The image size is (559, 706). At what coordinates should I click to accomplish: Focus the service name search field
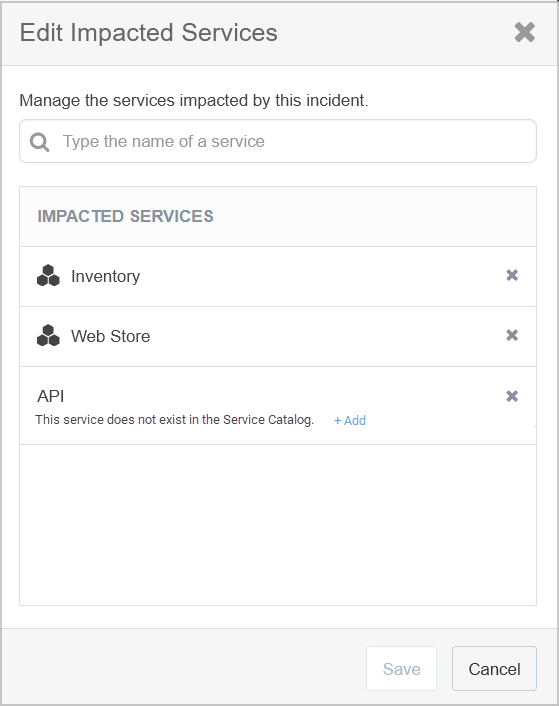click(278, 141)
